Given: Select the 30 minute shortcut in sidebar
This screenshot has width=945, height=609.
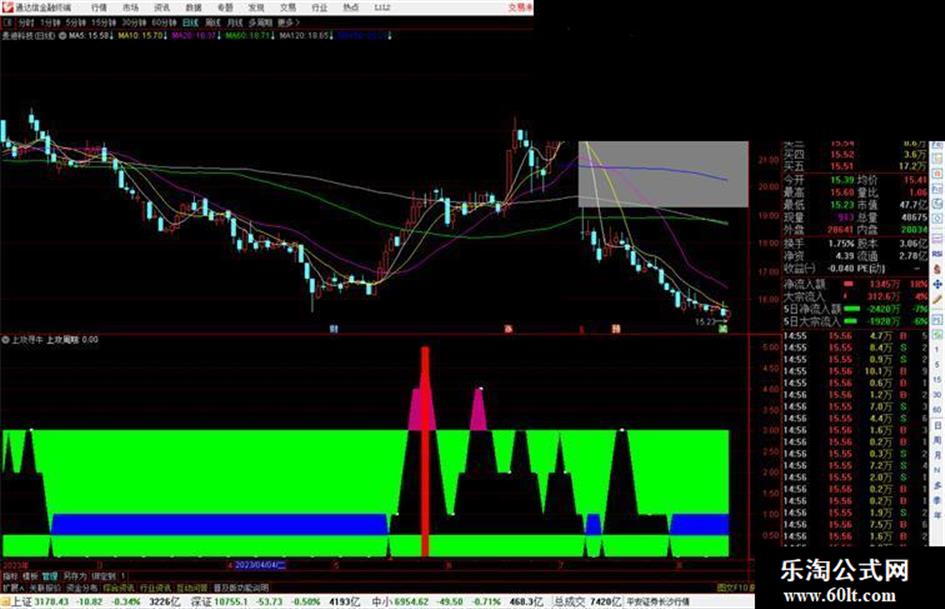Looking at the screenshot, I should (937, 395).
